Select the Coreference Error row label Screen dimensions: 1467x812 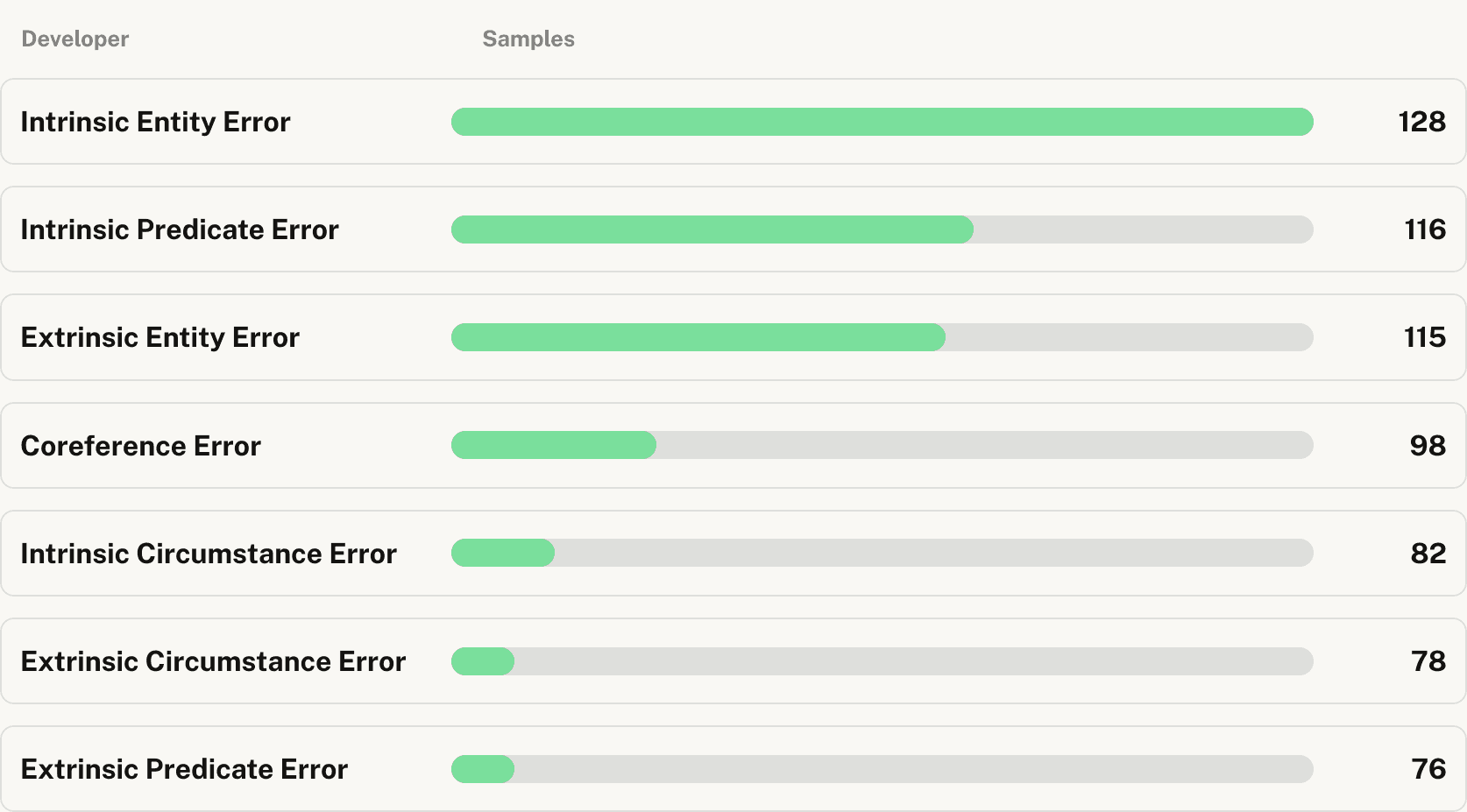(141, 446)
